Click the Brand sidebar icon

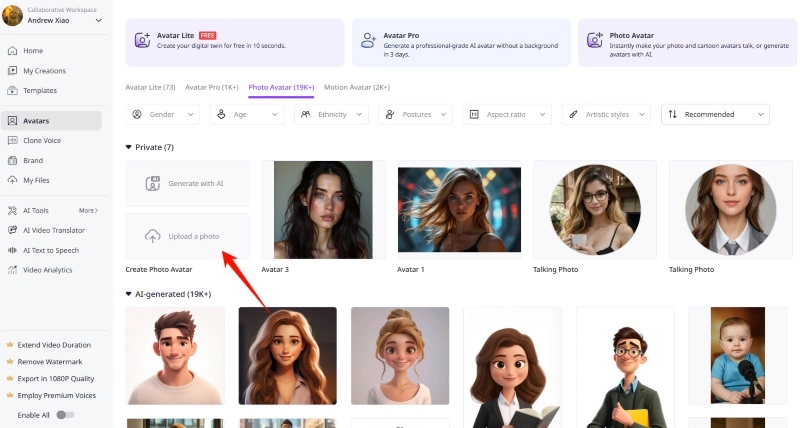[x=12, y=160]
